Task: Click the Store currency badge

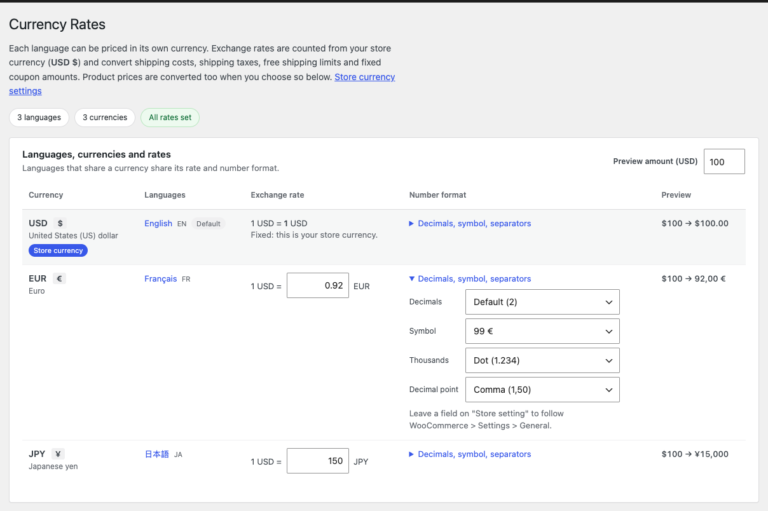Action: point(58,250)
